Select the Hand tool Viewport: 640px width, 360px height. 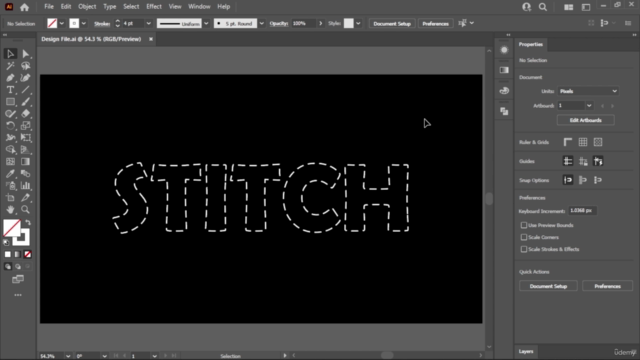pyautogui.click(x=10, y=209)
